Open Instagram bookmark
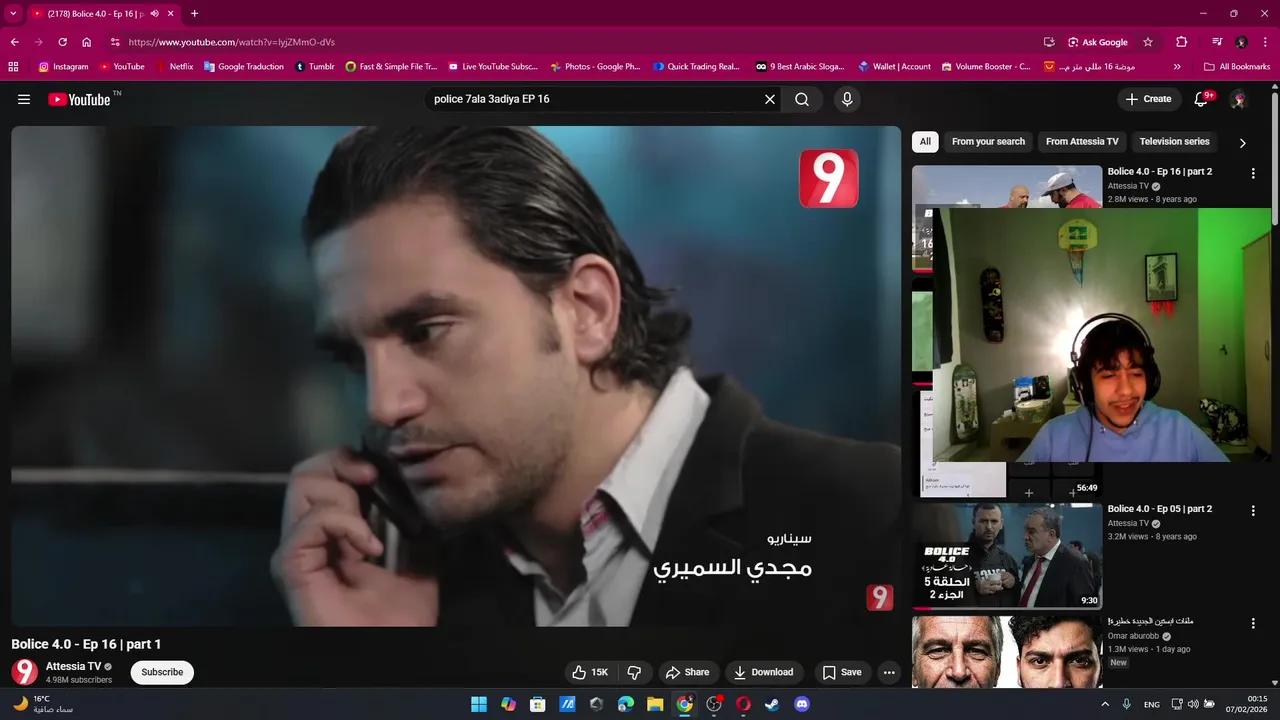The width and height of the screenshot is (1280, 720). point(64,67)
